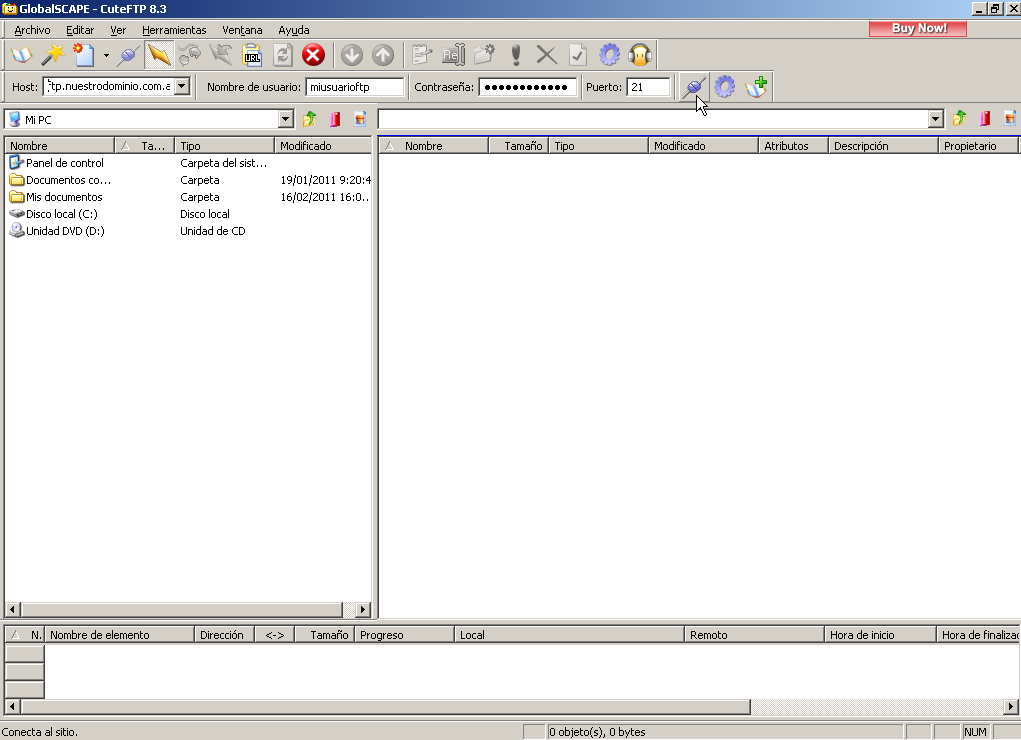The height and width of the screenshot is (740, 1021).
Task: Click the New document icon in toolbar
Action: click(84, 55)
